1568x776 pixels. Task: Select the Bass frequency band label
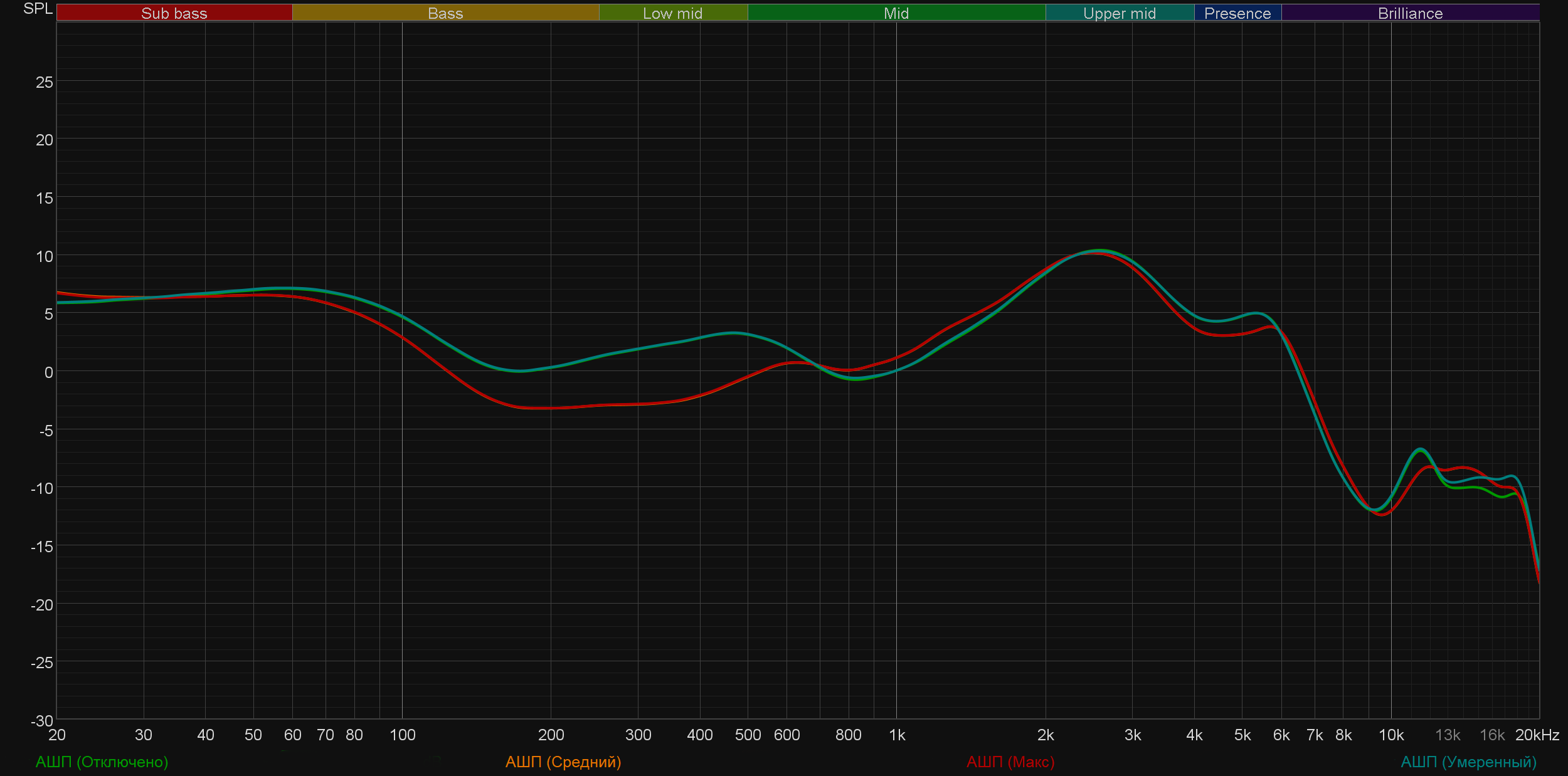coord(445,13)
